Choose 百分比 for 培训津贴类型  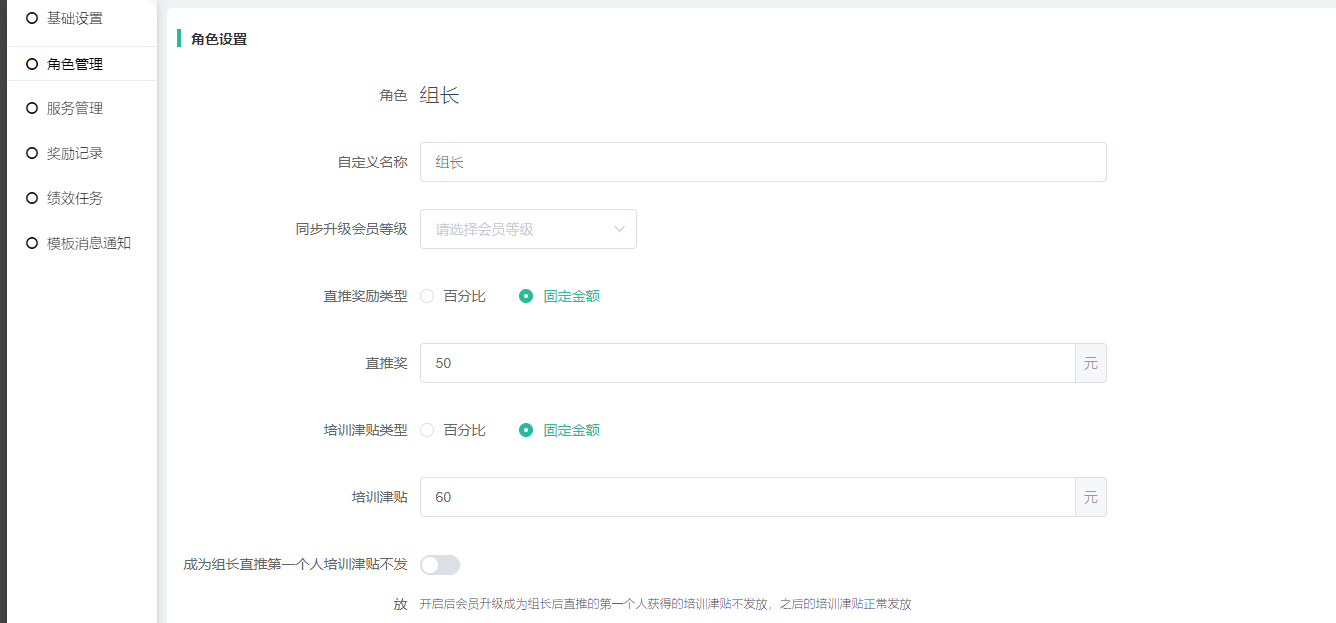[428, 430]
